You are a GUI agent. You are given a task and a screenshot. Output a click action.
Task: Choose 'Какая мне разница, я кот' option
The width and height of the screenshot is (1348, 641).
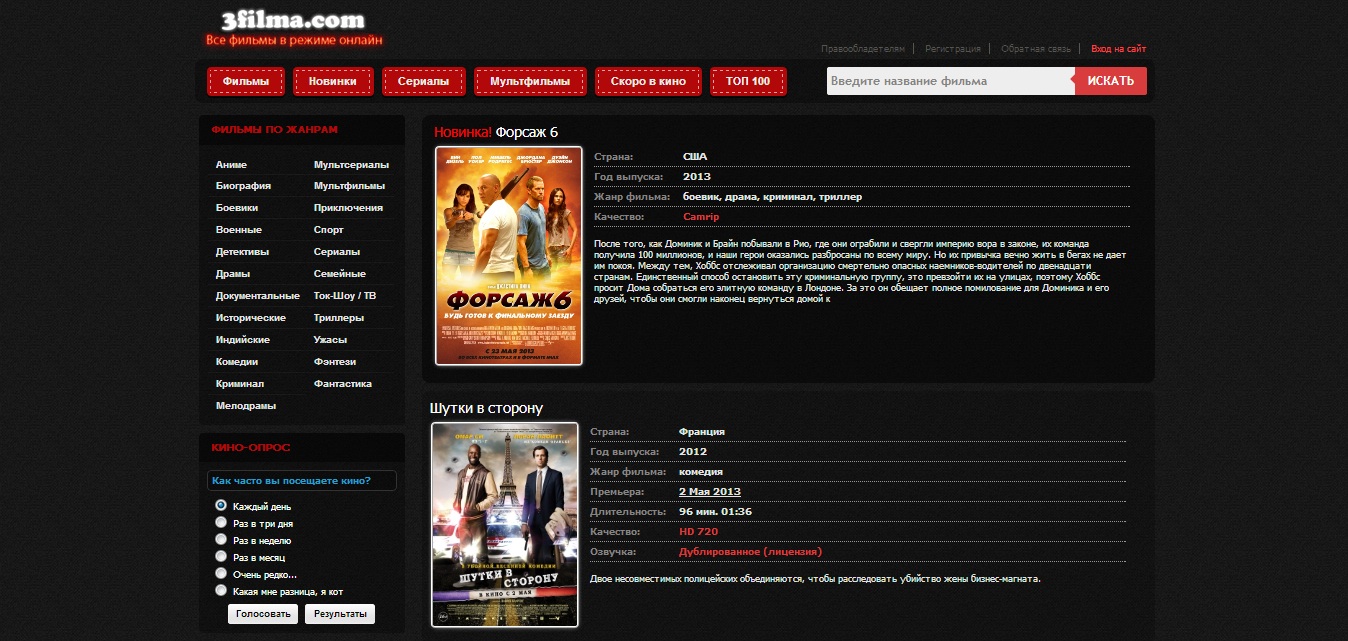tap(221, 591)
